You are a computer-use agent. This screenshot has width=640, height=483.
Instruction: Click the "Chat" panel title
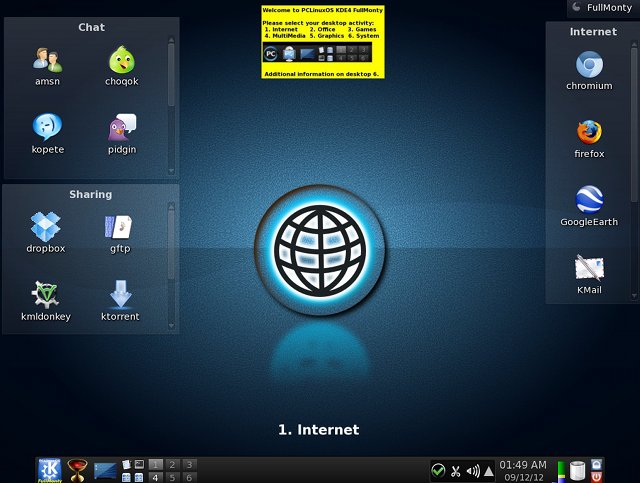pos(91,27)
